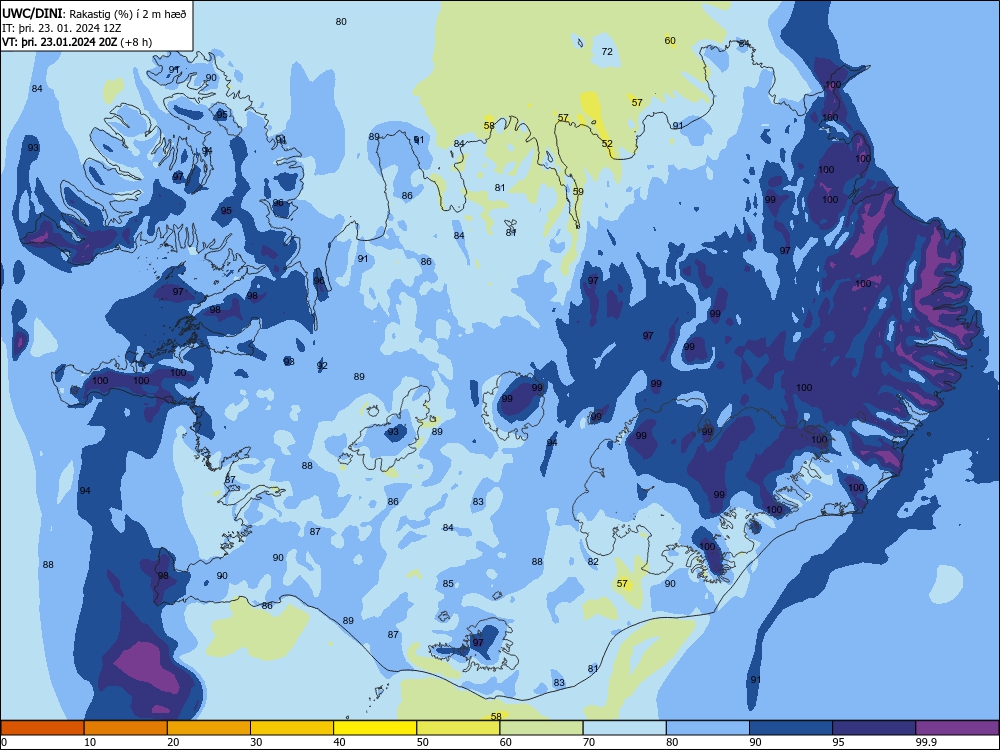Select the map value '82' in the south
Screen dimensions: 1000x750
tap(593, 562)
